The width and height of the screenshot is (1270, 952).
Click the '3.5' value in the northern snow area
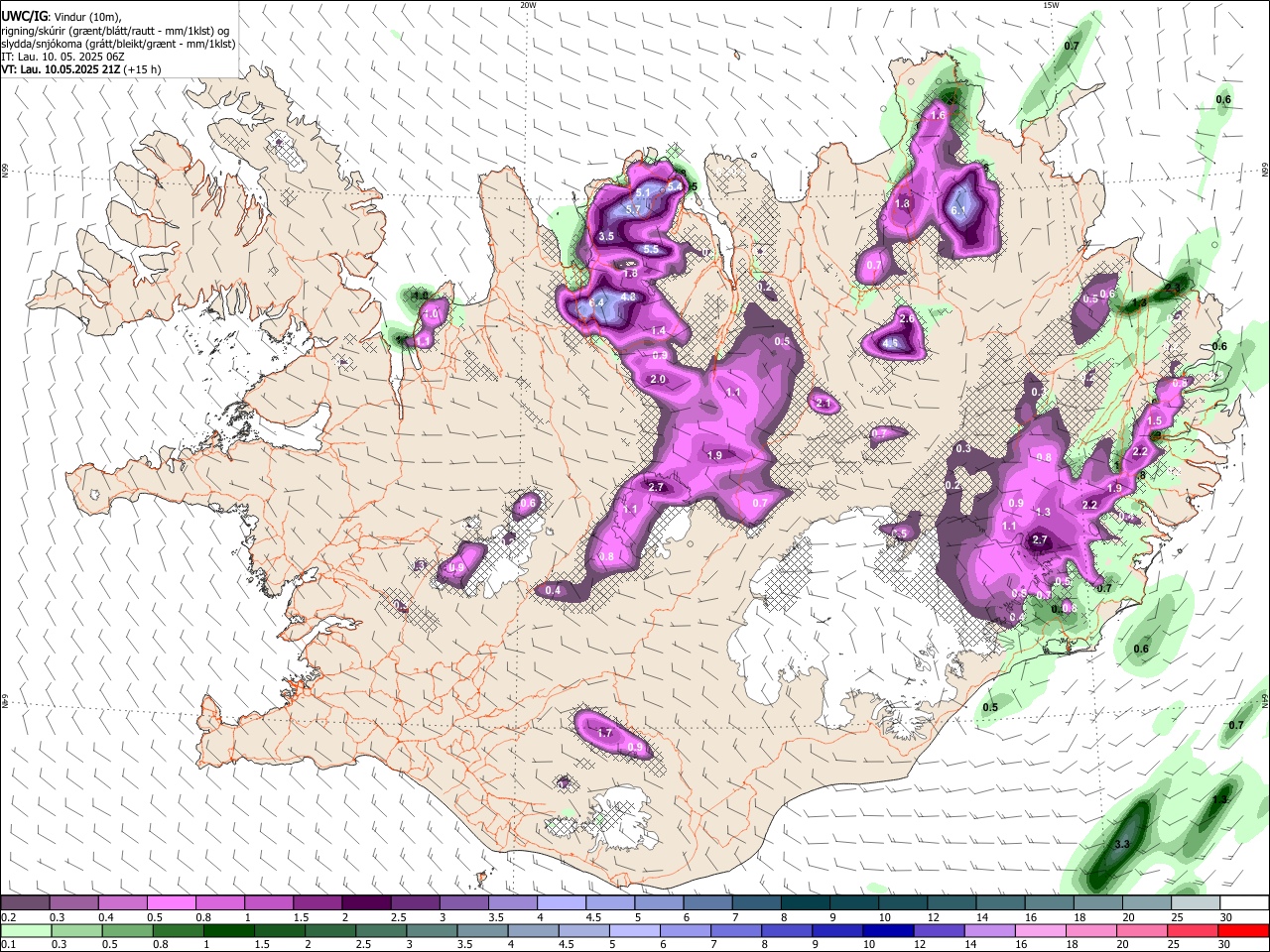pyautogui.click(x=607, y=236)
